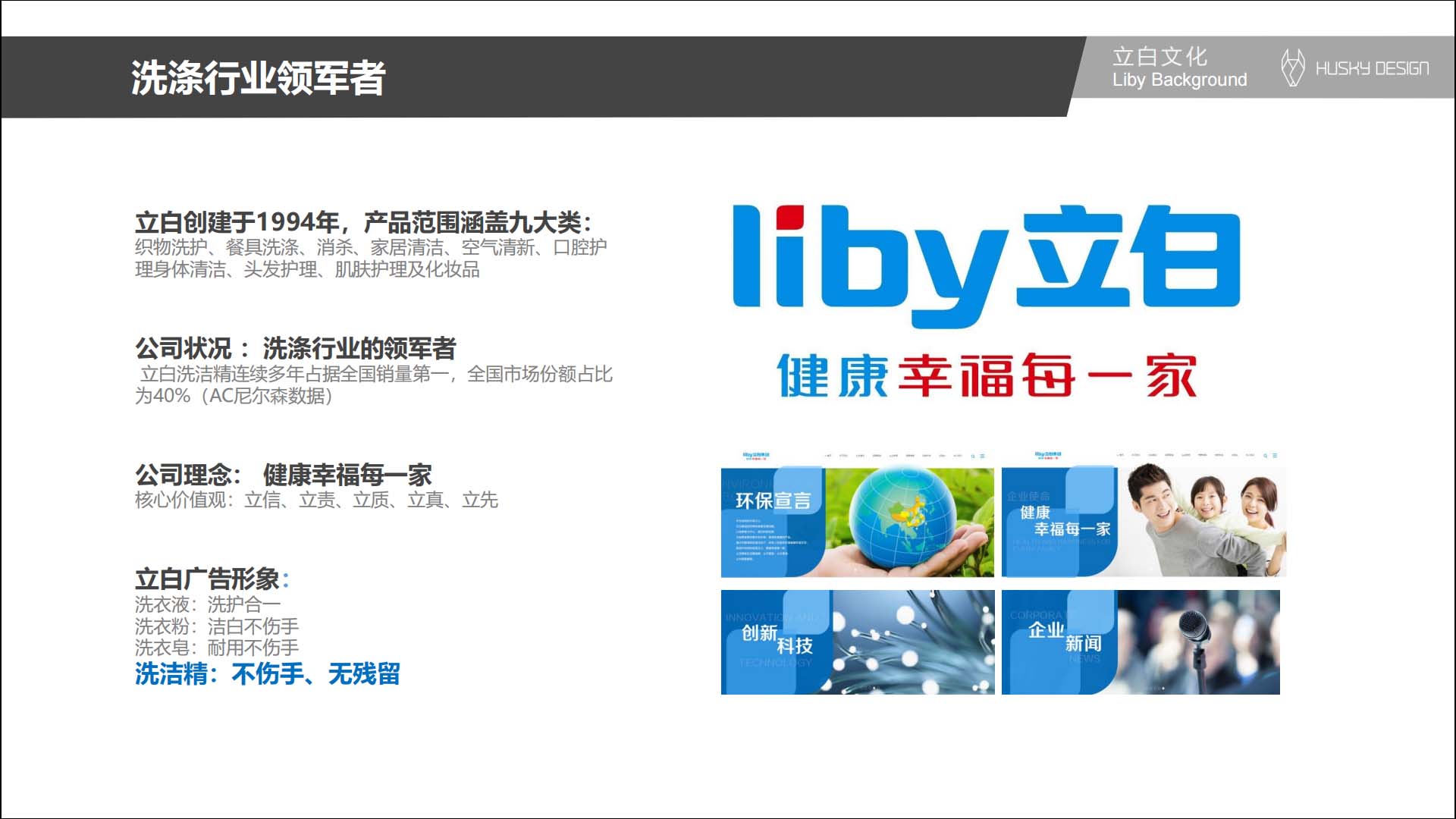Click the slogan 健康幸福每一家 under logo

click(x=986, y=376)
